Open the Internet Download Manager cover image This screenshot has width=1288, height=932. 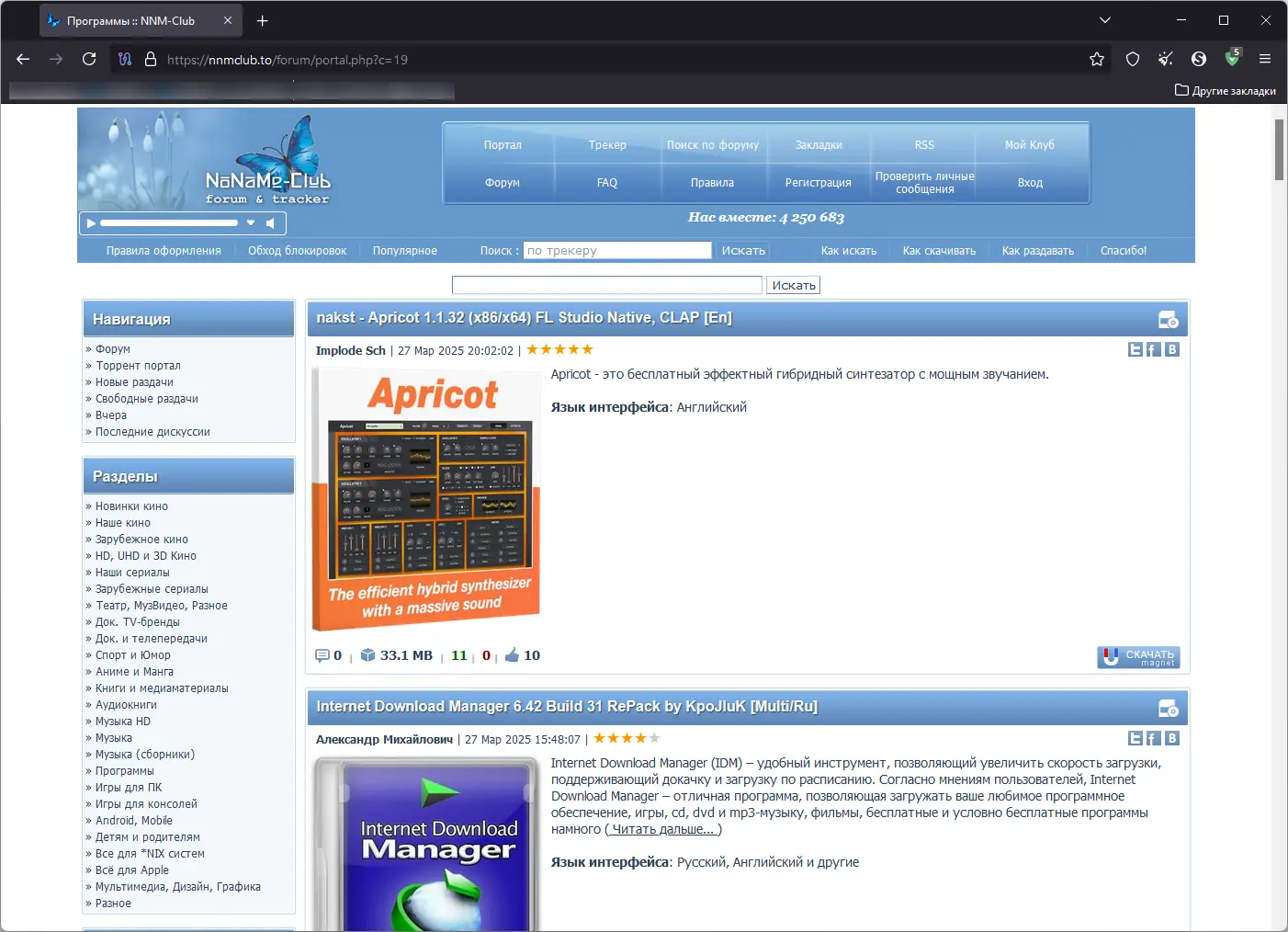pyautogui.click(x=426, y=844)
